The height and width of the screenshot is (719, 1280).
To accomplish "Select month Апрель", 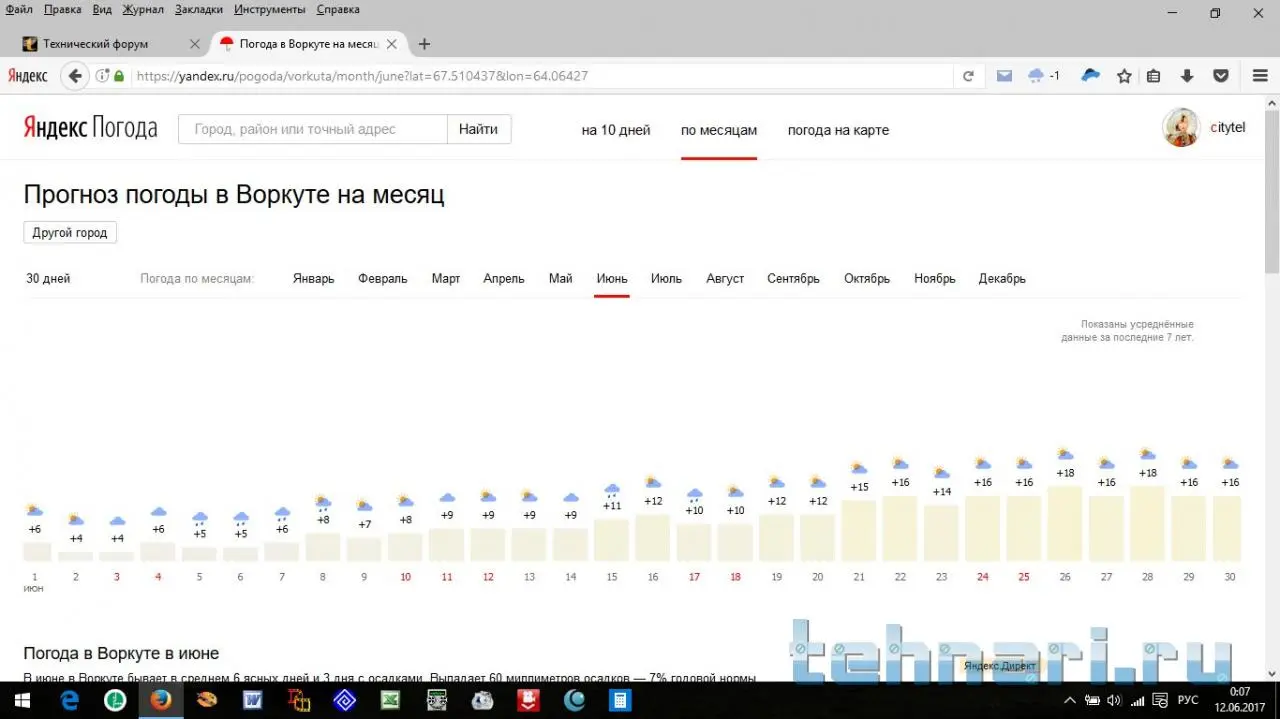I will (504, 279).
